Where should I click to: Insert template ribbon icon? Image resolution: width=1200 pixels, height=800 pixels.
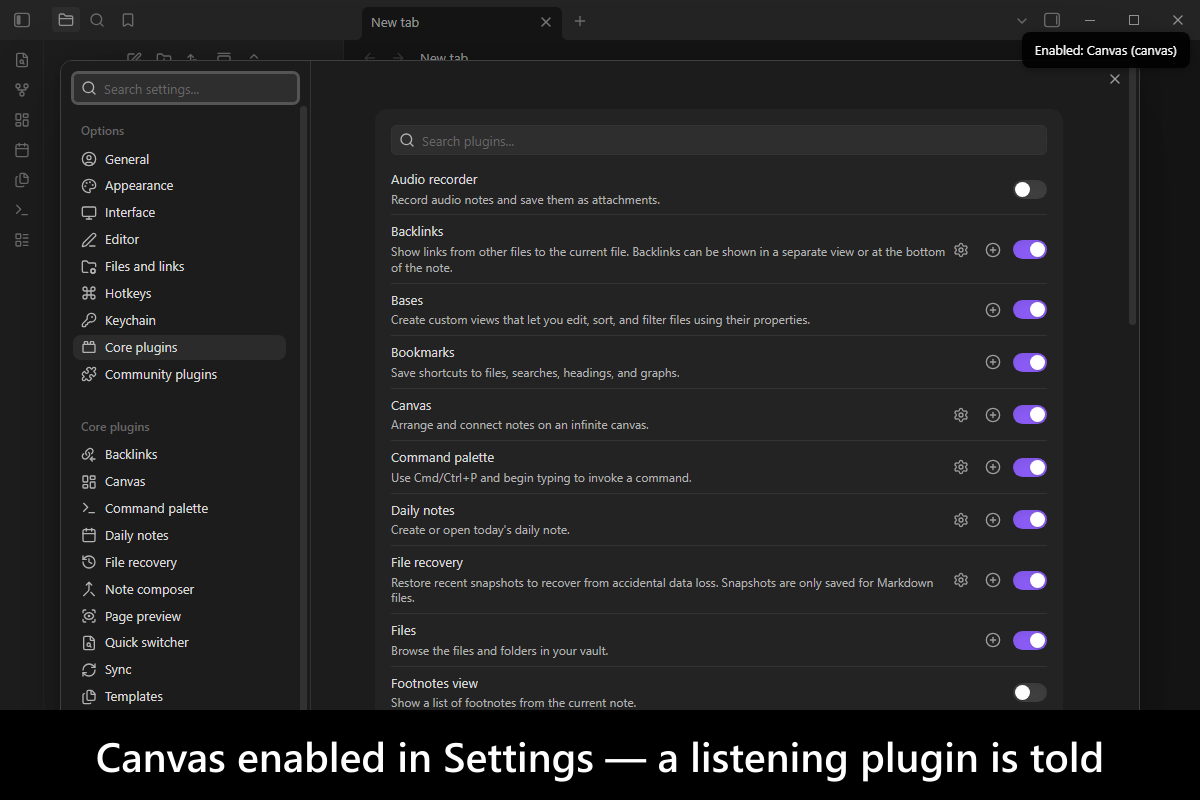tap(22, 180)
